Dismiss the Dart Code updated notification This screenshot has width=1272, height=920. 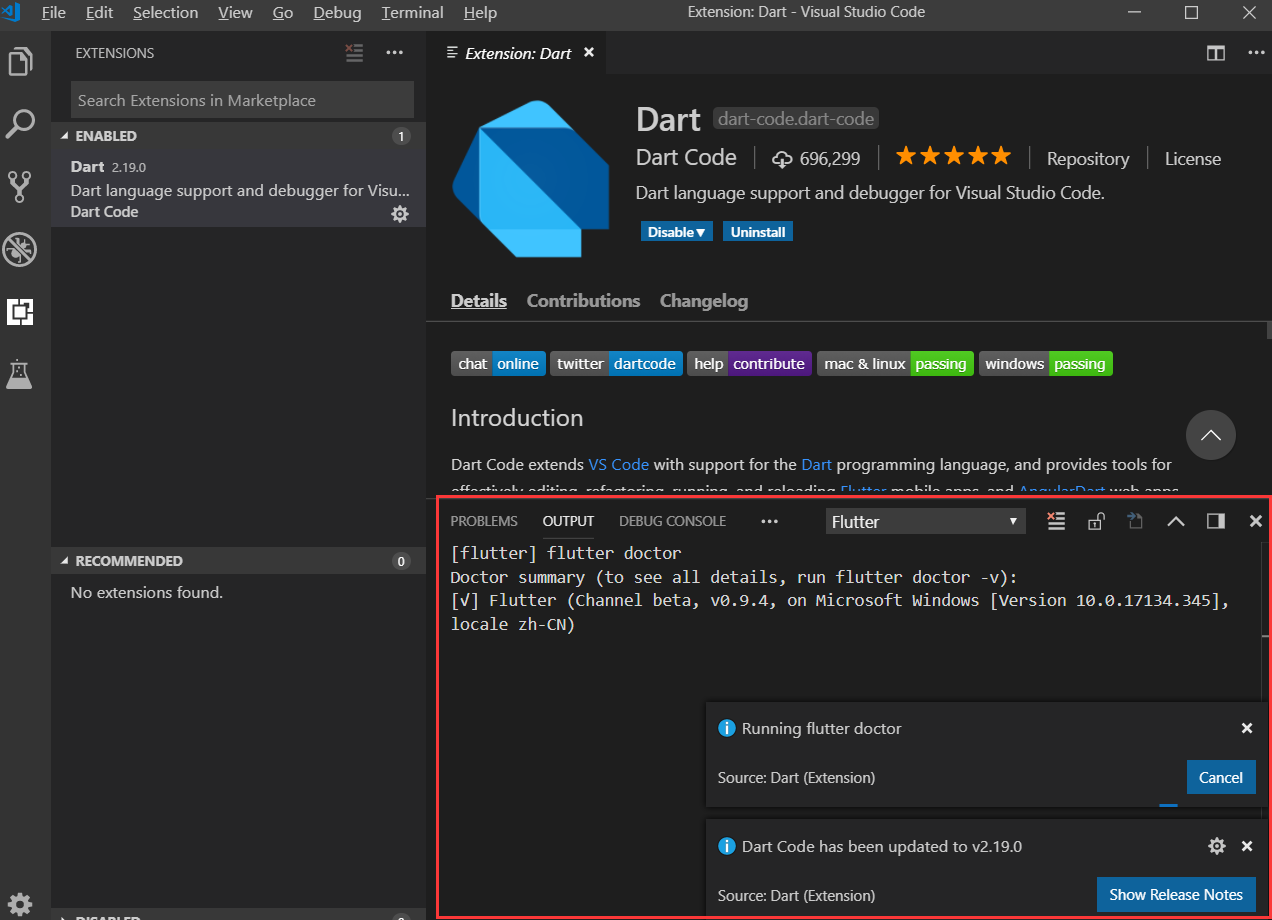[1247, 846]
